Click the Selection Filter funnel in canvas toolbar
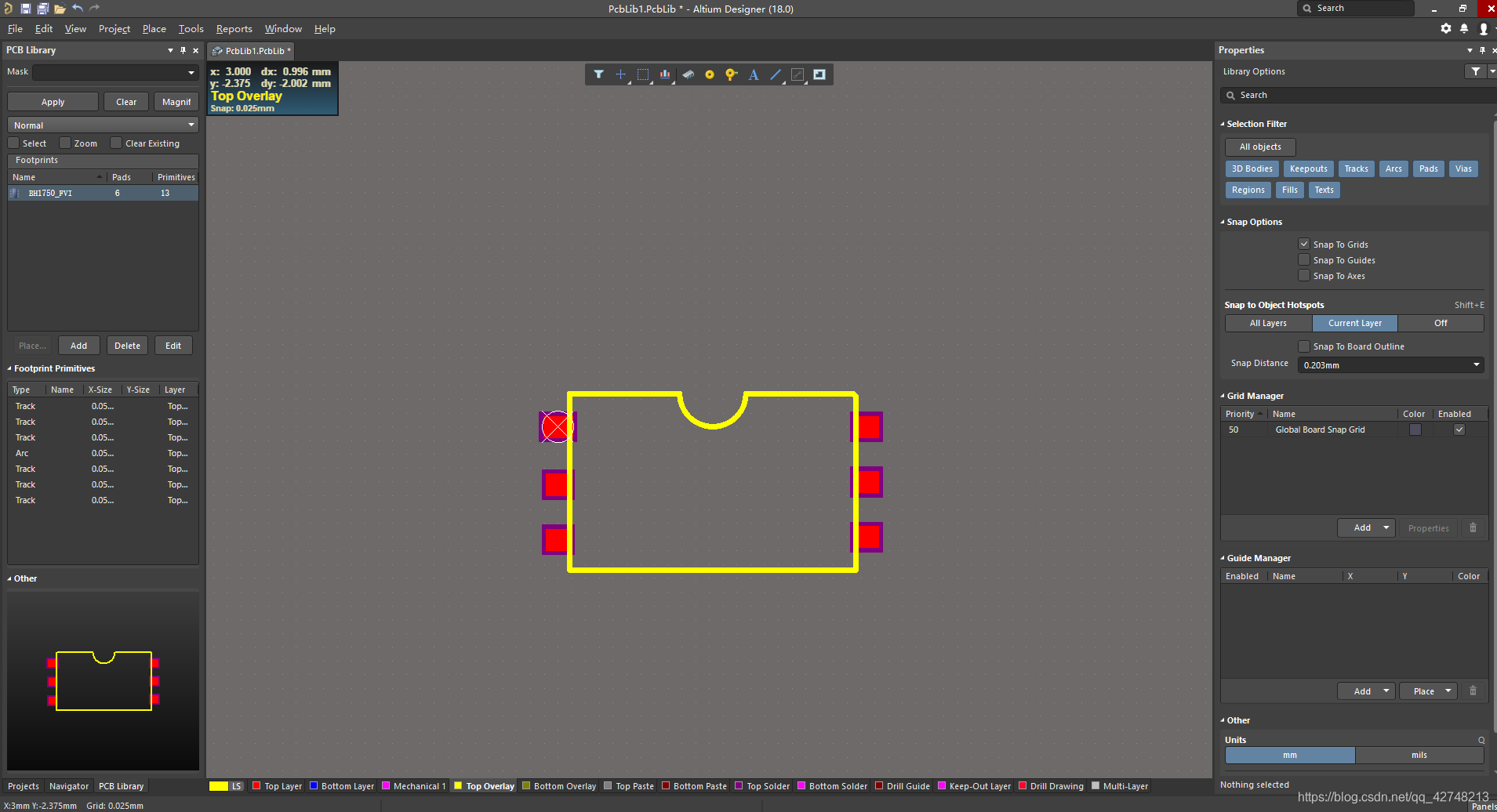1497x812 pixels. pyautogui.click(x=598, y=74)
